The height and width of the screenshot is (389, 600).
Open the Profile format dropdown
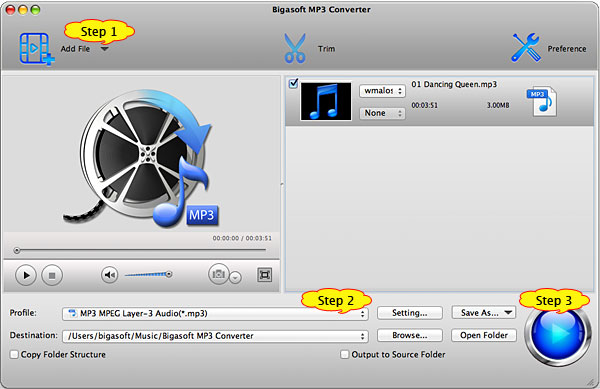tap(215, 314)
